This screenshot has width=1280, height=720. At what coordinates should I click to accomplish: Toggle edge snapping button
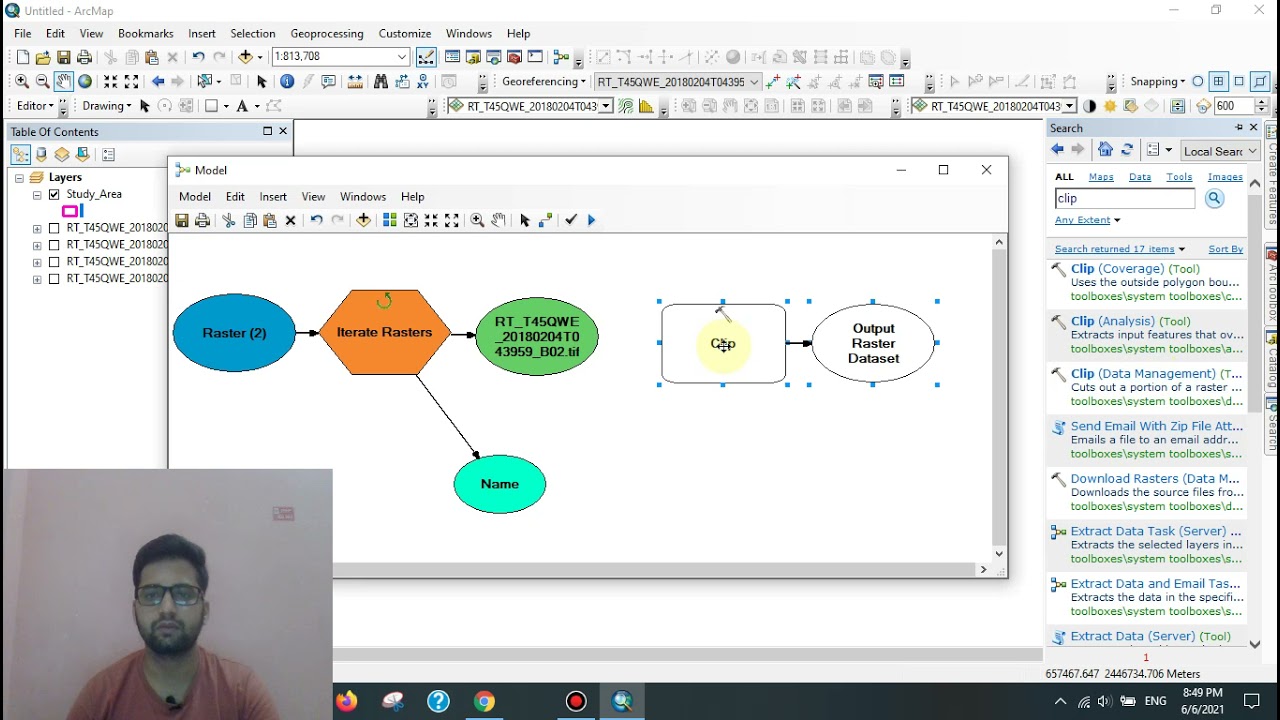coord(1260,81)
